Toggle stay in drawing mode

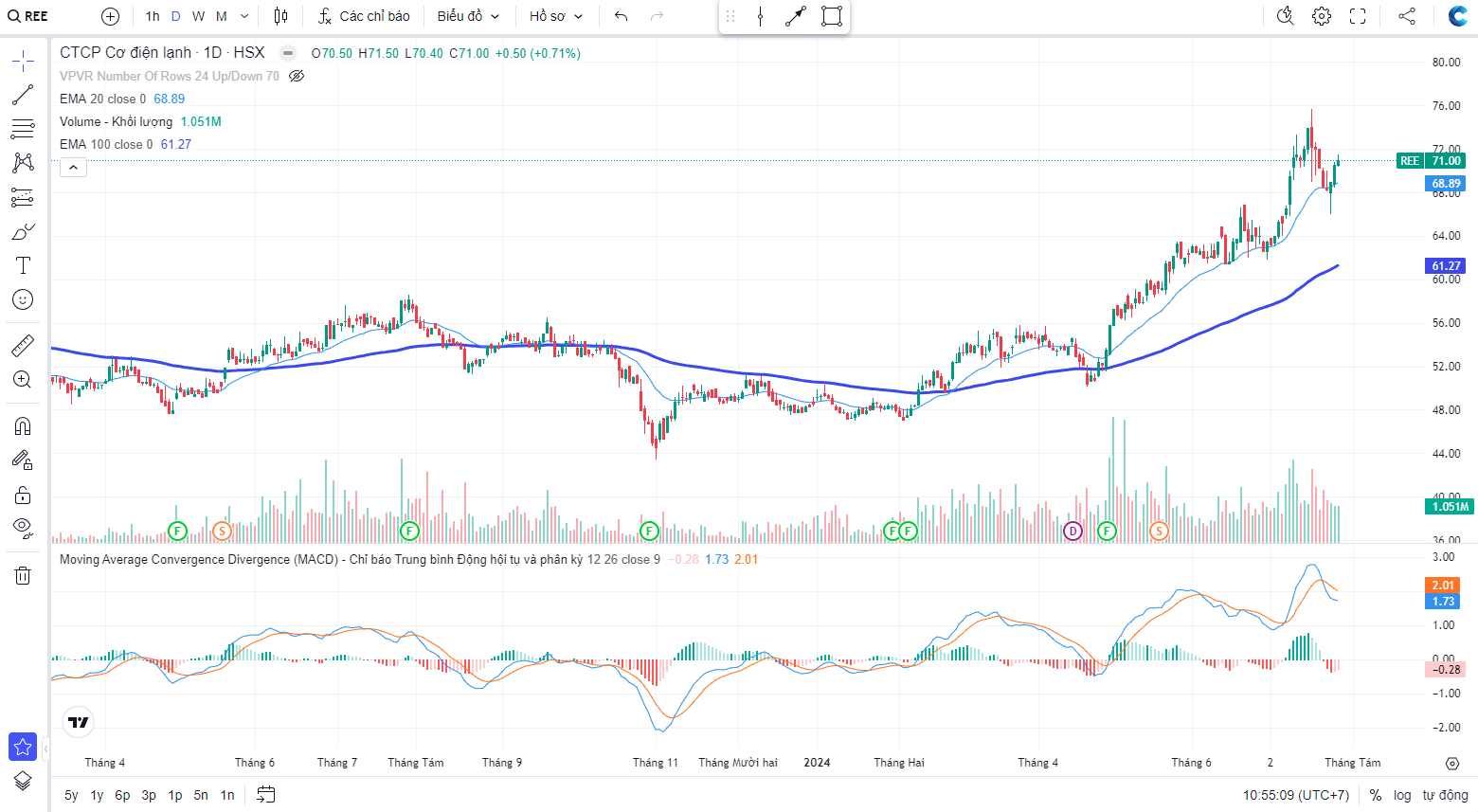[23, 460]
